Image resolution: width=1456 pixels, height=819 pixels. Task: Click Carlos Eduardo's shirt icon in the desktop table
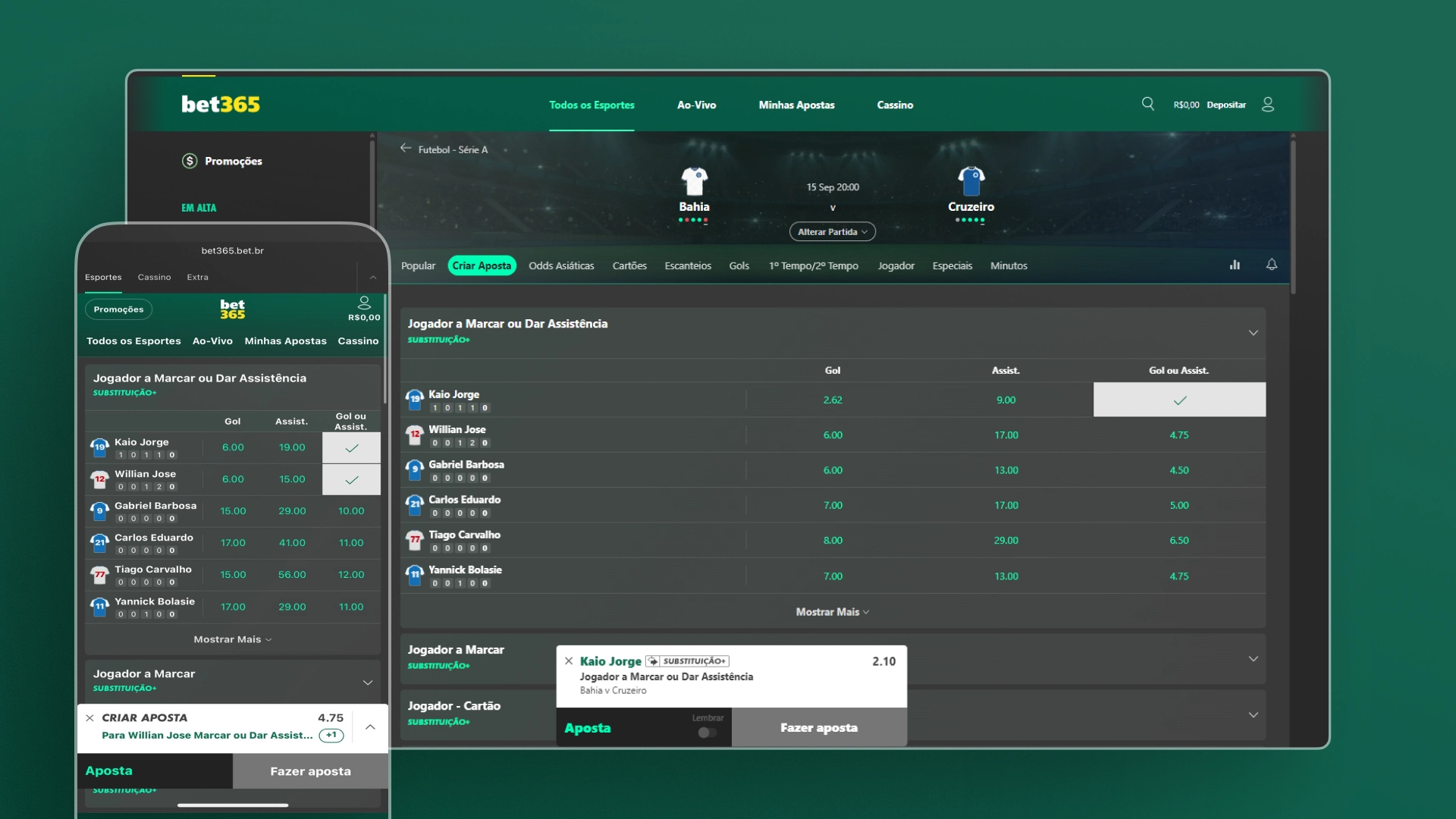pyautogui.click(x=415, y=504)
